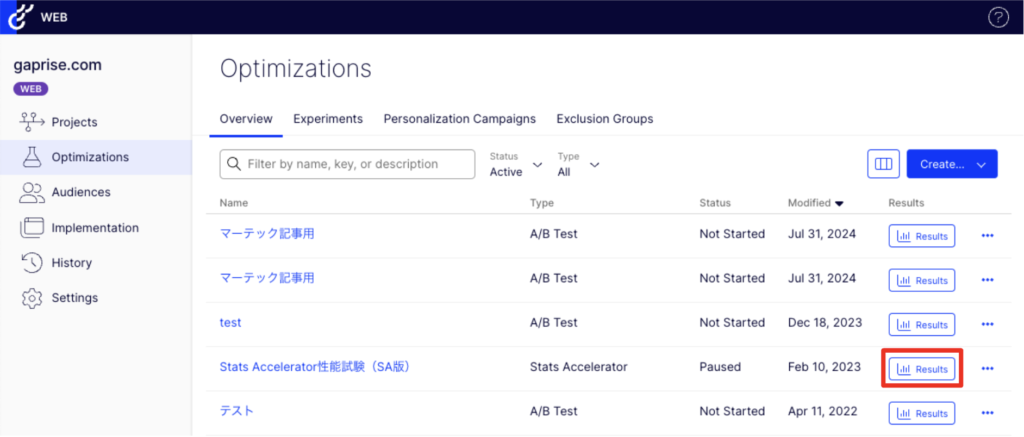
Task: Go to History in the sidebar
Action: tap(71, 263)
